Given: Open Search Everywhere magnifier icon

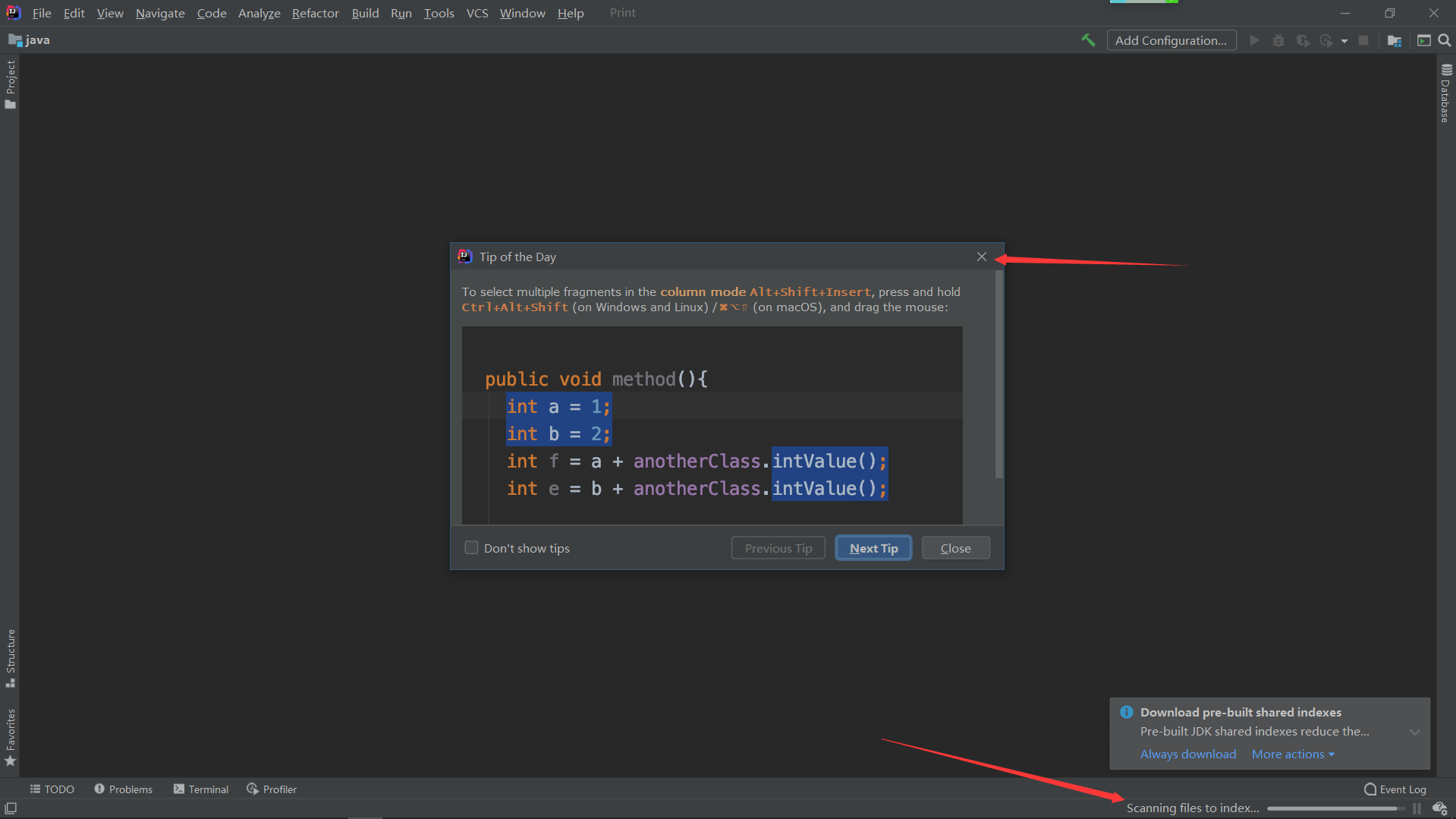Looking at the screenshot, I should pos(1445,40).
